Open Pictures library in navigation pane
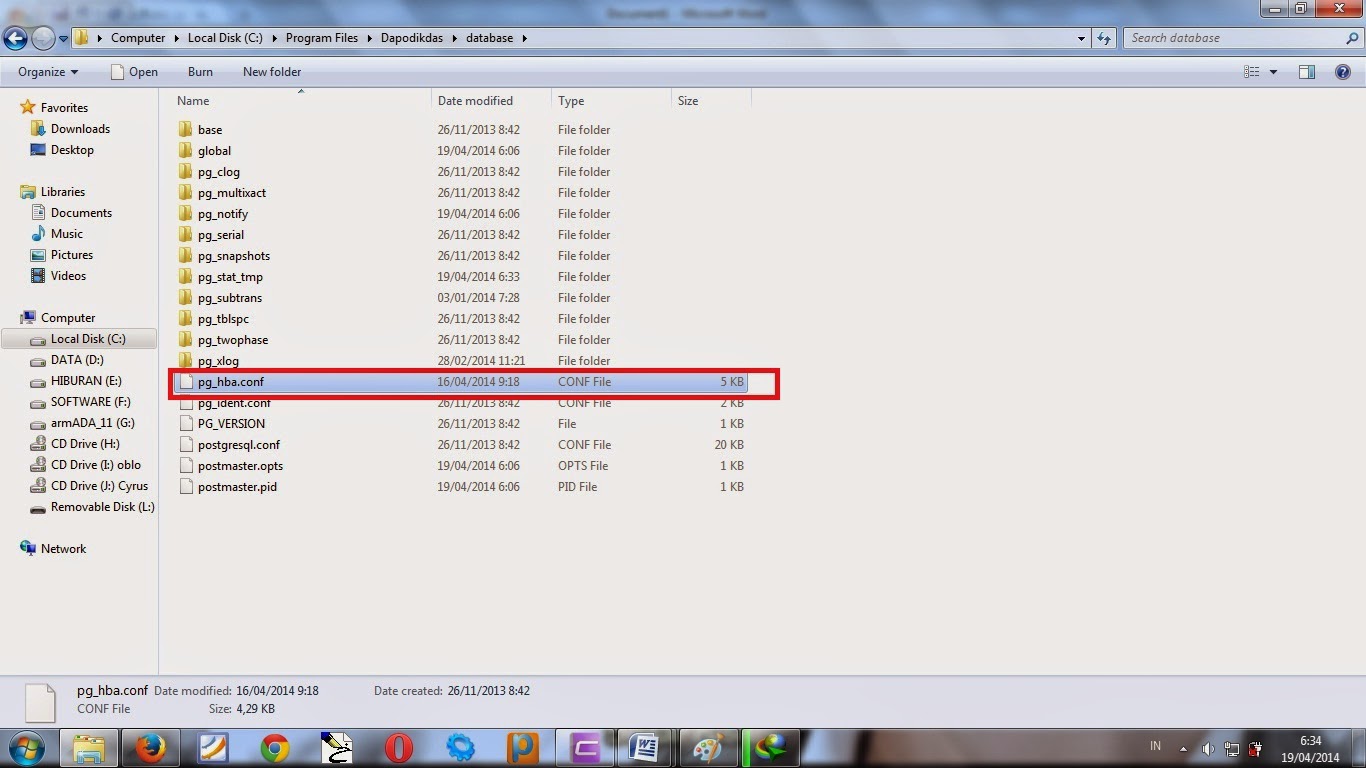Image resolution: width=1366 pixels, height=768 pixels. click(x=72, y=255)
